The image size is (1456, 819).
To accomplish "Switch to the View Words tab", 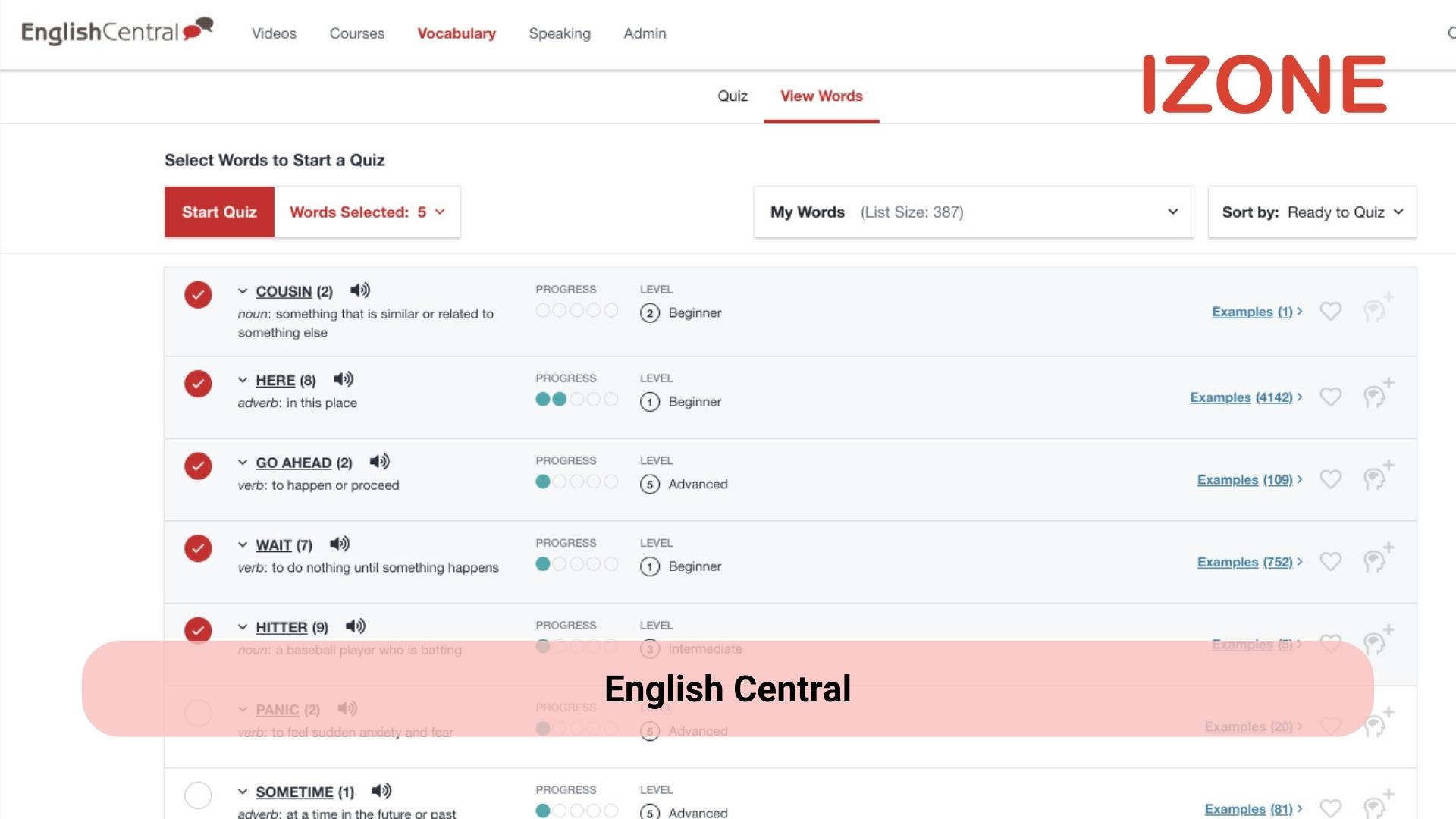I will pos(821,96).
